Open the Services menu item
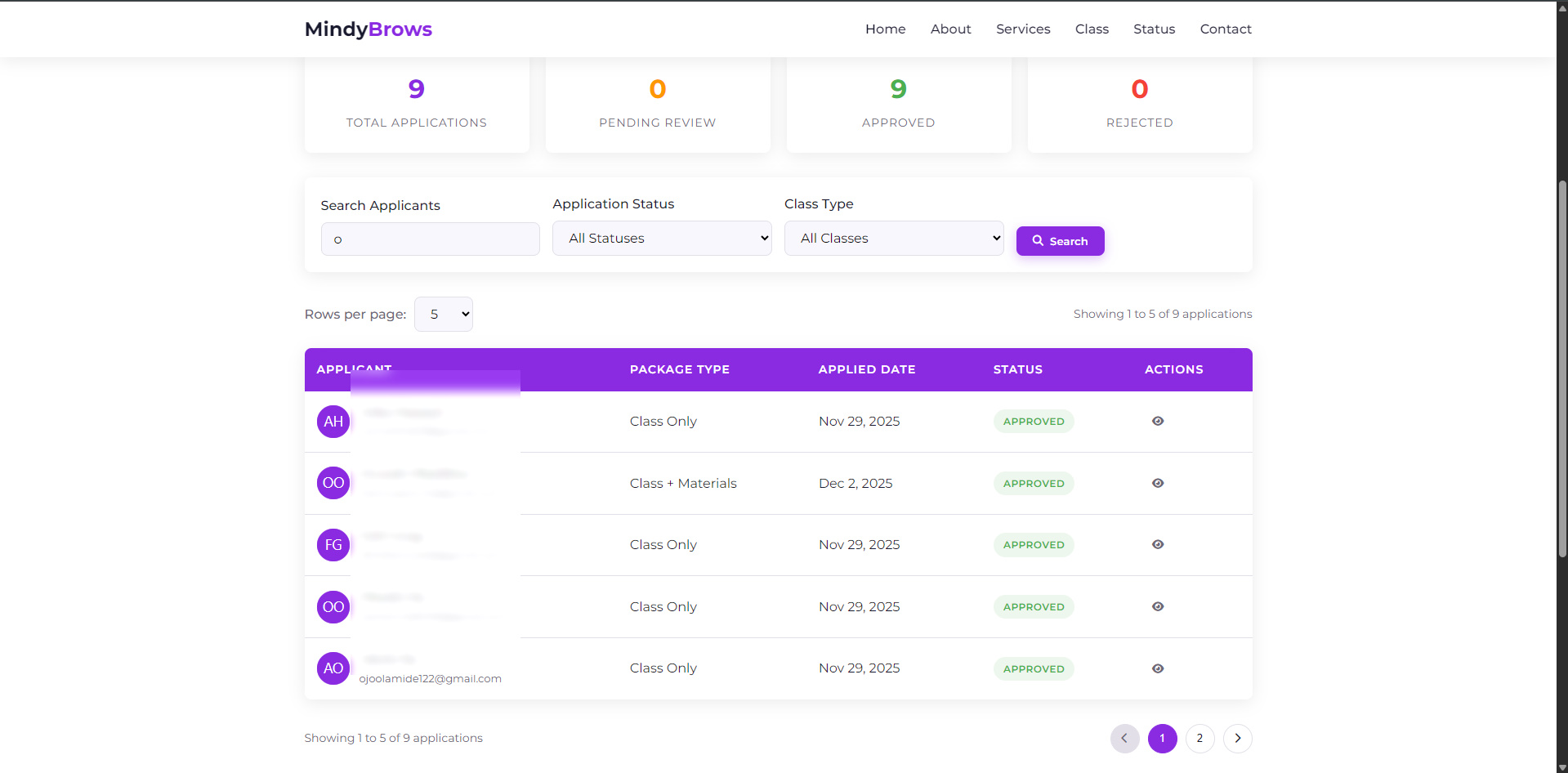Viewport: 1568px width, 773px height. (x=1023, y=29)
